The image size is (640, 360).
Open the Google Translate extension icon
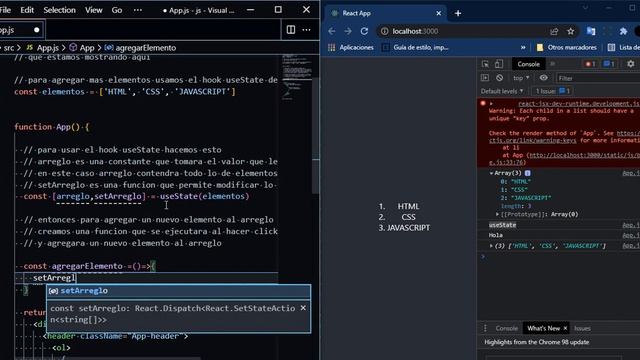[591, 31]
